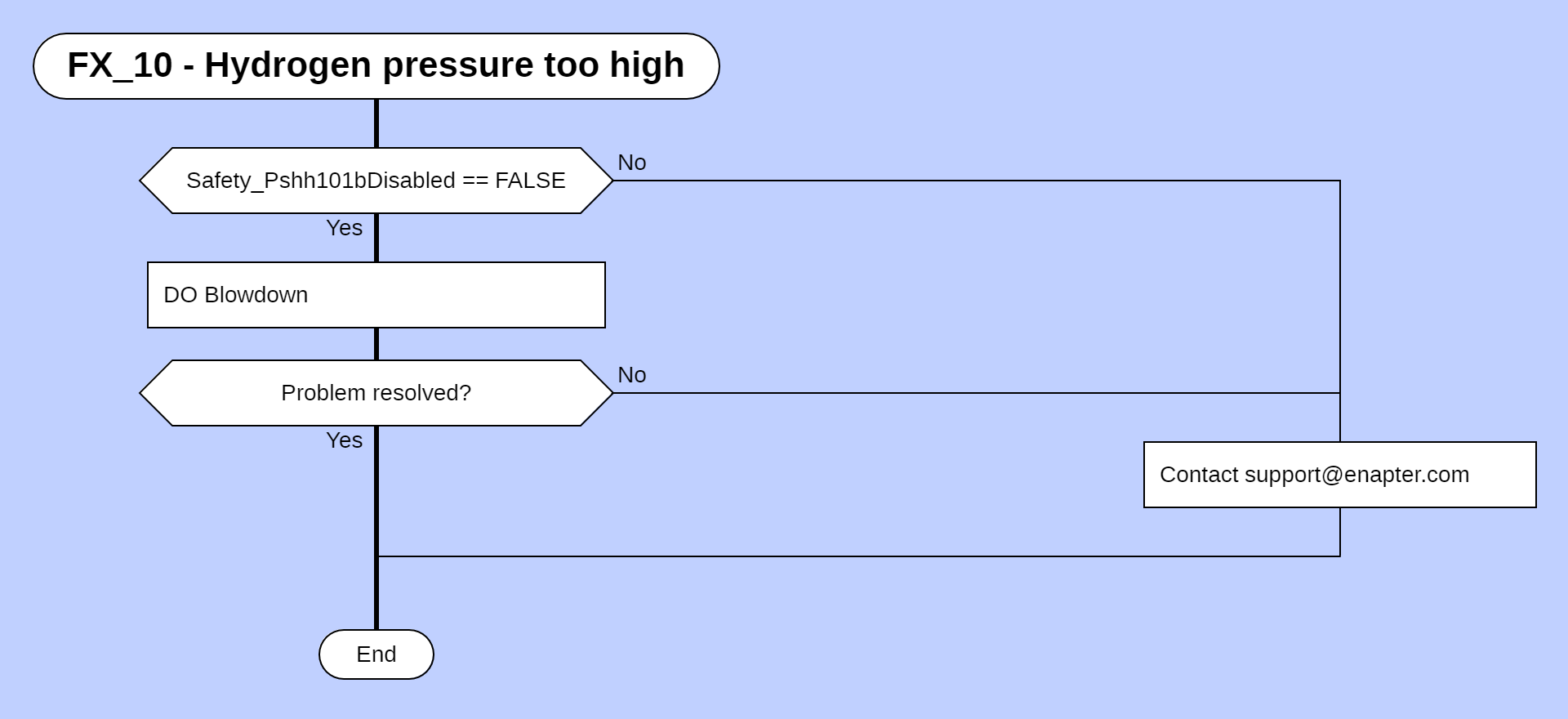Viewport: 1568px width, 719px height.
Task: Click the No label beside Problem resolved?
Action: [631, 375]
